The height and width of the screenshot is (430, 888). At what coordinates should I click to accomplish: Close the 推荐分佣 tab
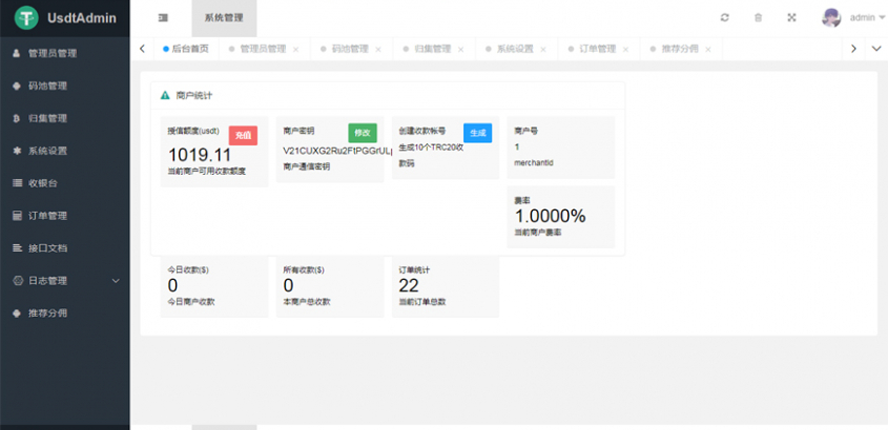pyautogui.click(x=708, y=50)
